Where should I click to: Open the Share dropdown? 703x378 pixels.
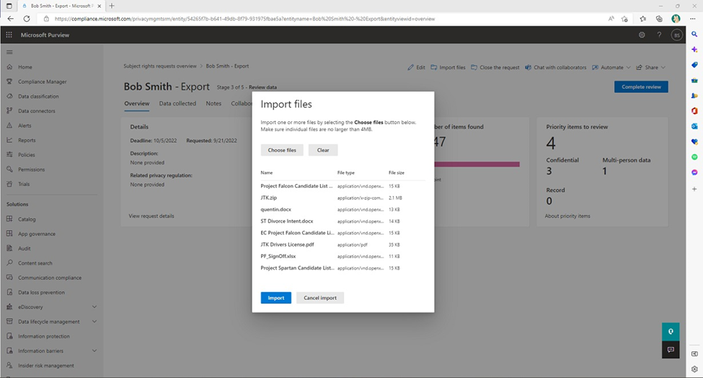(x=651, y=68)
